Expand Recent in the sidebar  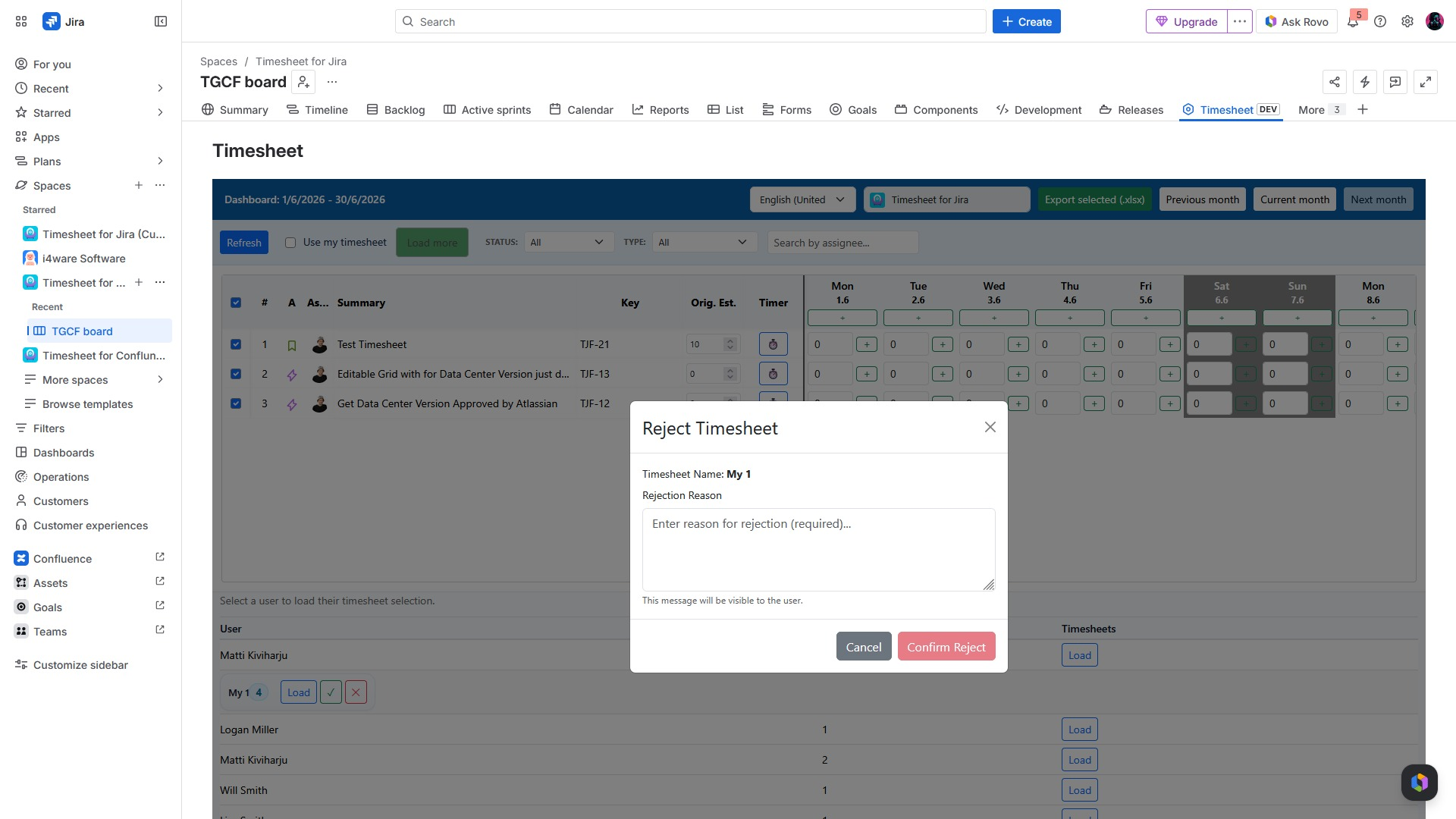coord(160,89)
